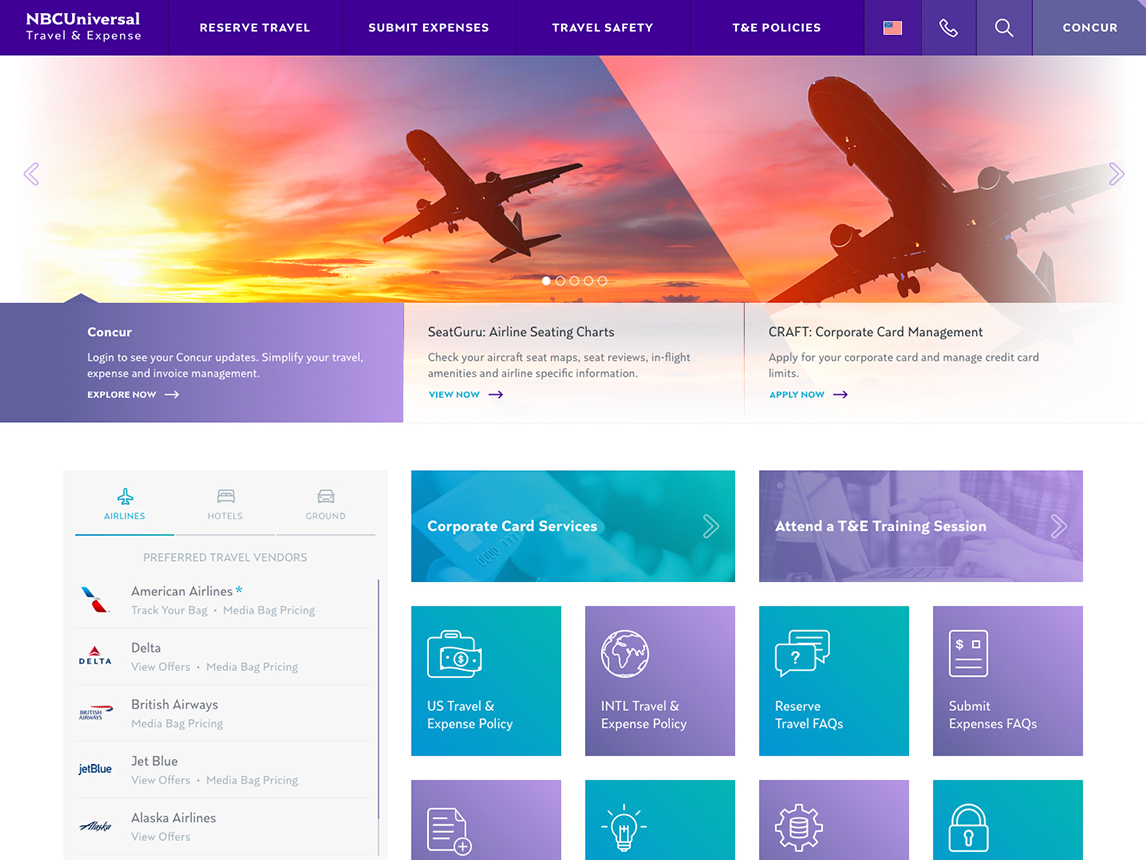Open Delta View Offers link
Image resolution: width=1146 pixels, height=860 pixels.
coord(160,667)
